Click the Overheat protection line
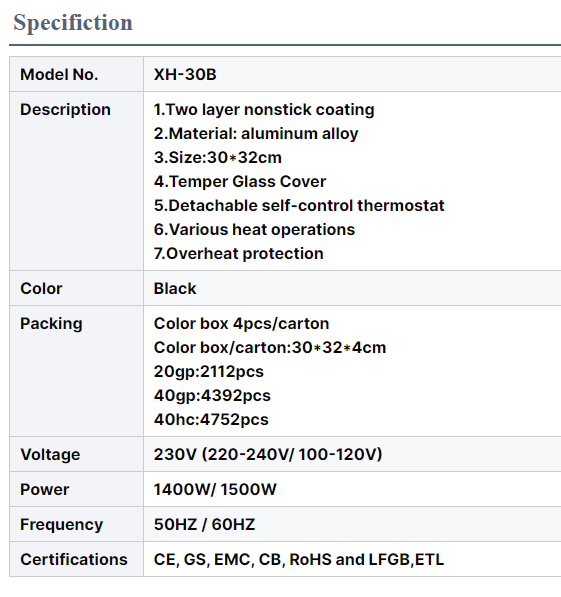 (239, 254)
